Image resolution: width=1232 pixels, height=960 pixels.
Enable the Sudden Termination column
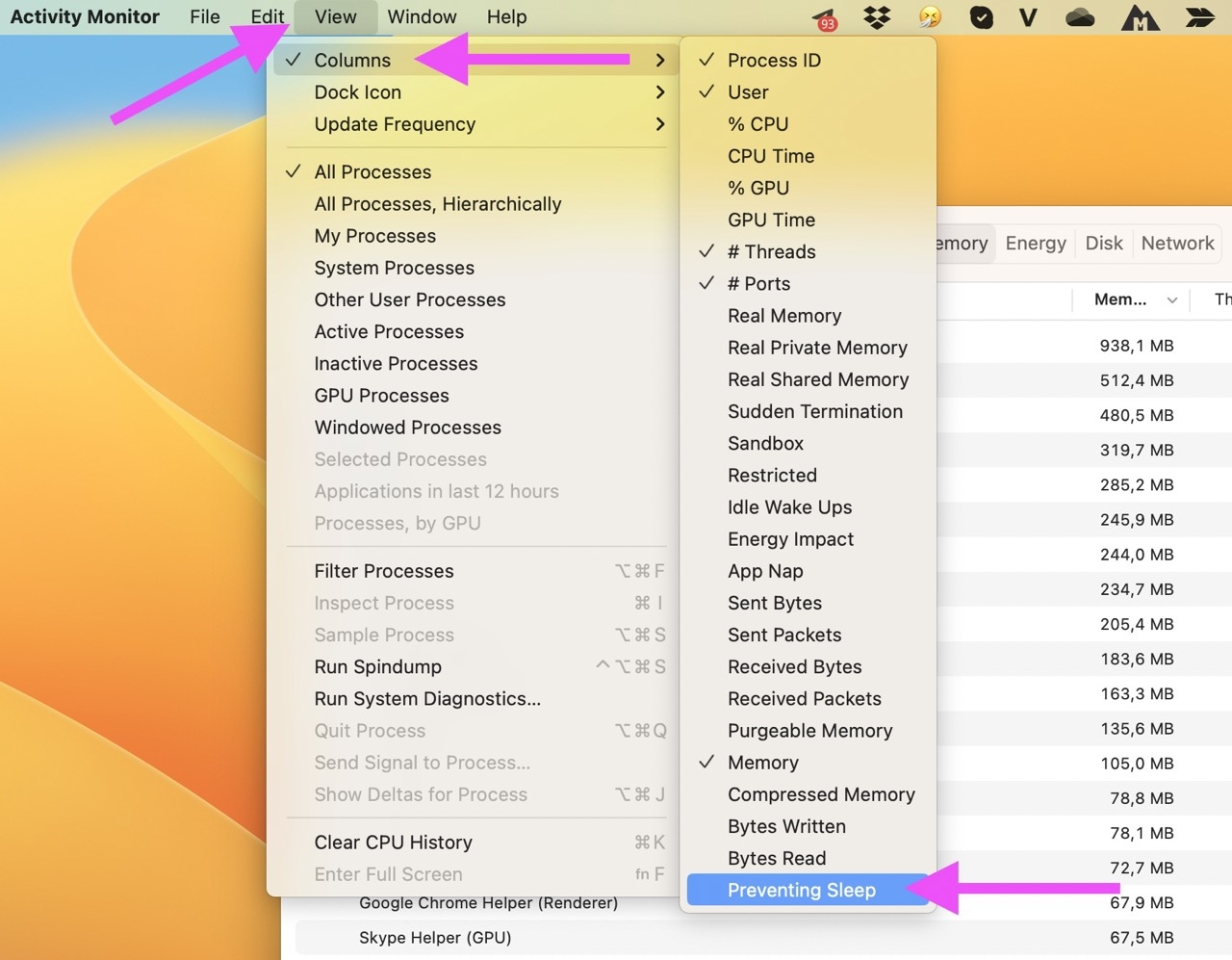[808, 411]
